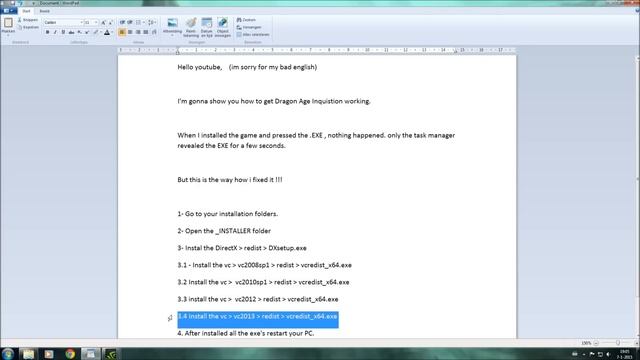Click the highlighted line 3.4 vc2013 text

tap(258, 316)
